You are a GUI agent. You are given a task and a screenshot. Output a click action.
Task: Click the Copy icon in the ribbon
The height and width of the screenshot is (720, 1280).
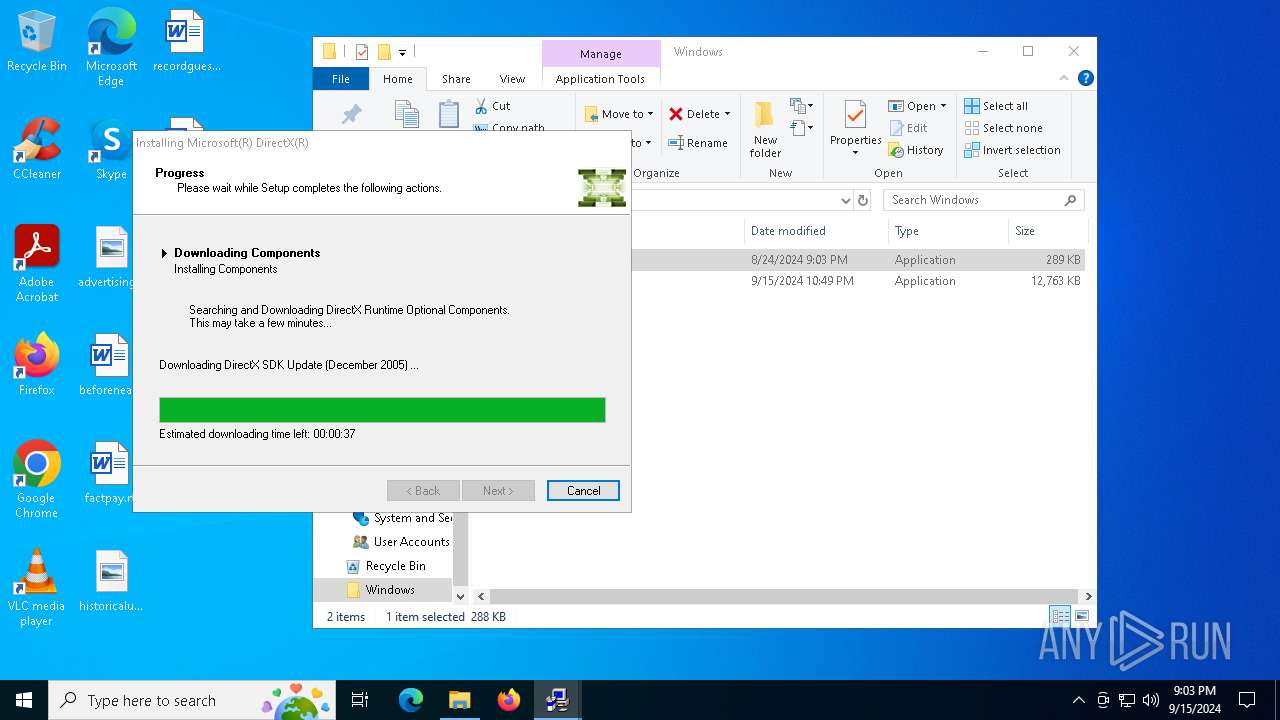[406, 114]
